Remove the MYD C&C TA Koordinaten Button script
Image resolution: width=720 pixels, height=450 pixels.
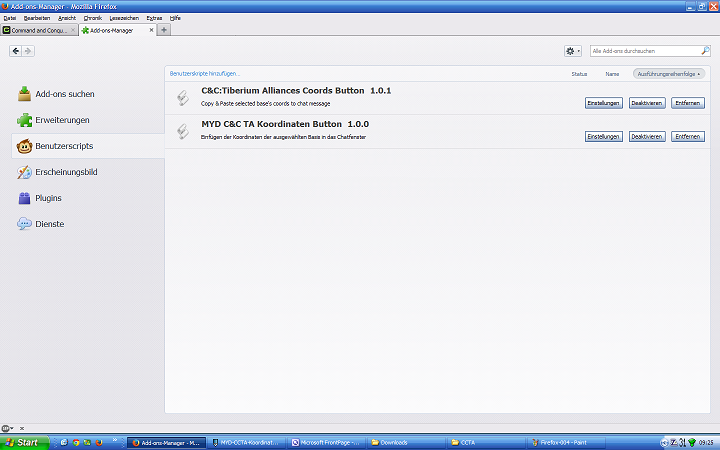687,136
